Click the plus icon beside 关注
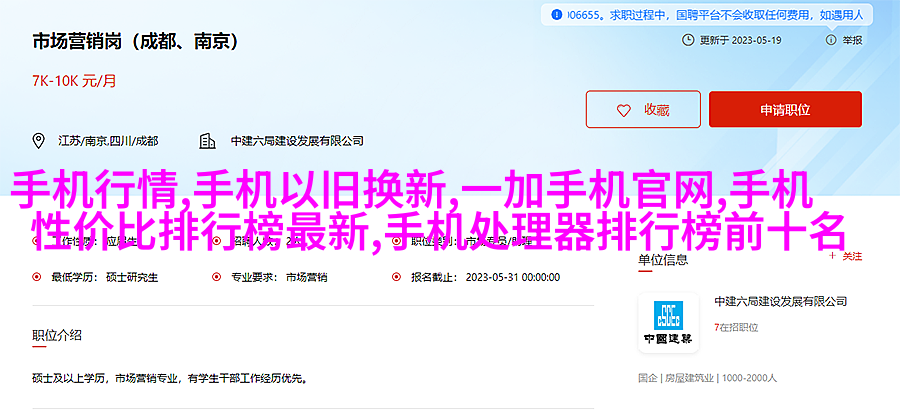Viewport: 900px width, 411px height. pyautogui.click(x=832, y=257)
